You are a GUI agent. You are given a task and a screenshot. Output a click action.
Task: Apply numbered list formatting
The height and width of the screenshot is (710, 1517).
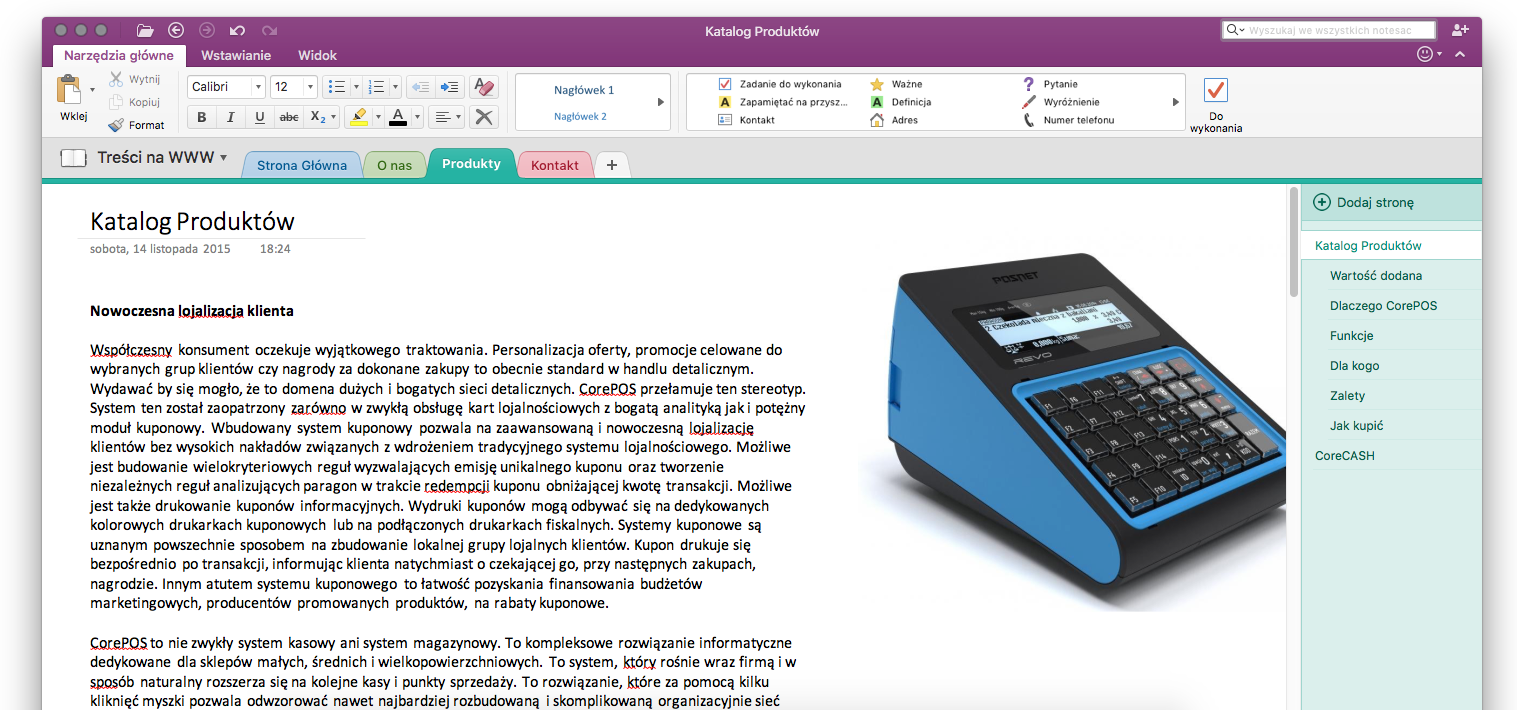[377, 87]
